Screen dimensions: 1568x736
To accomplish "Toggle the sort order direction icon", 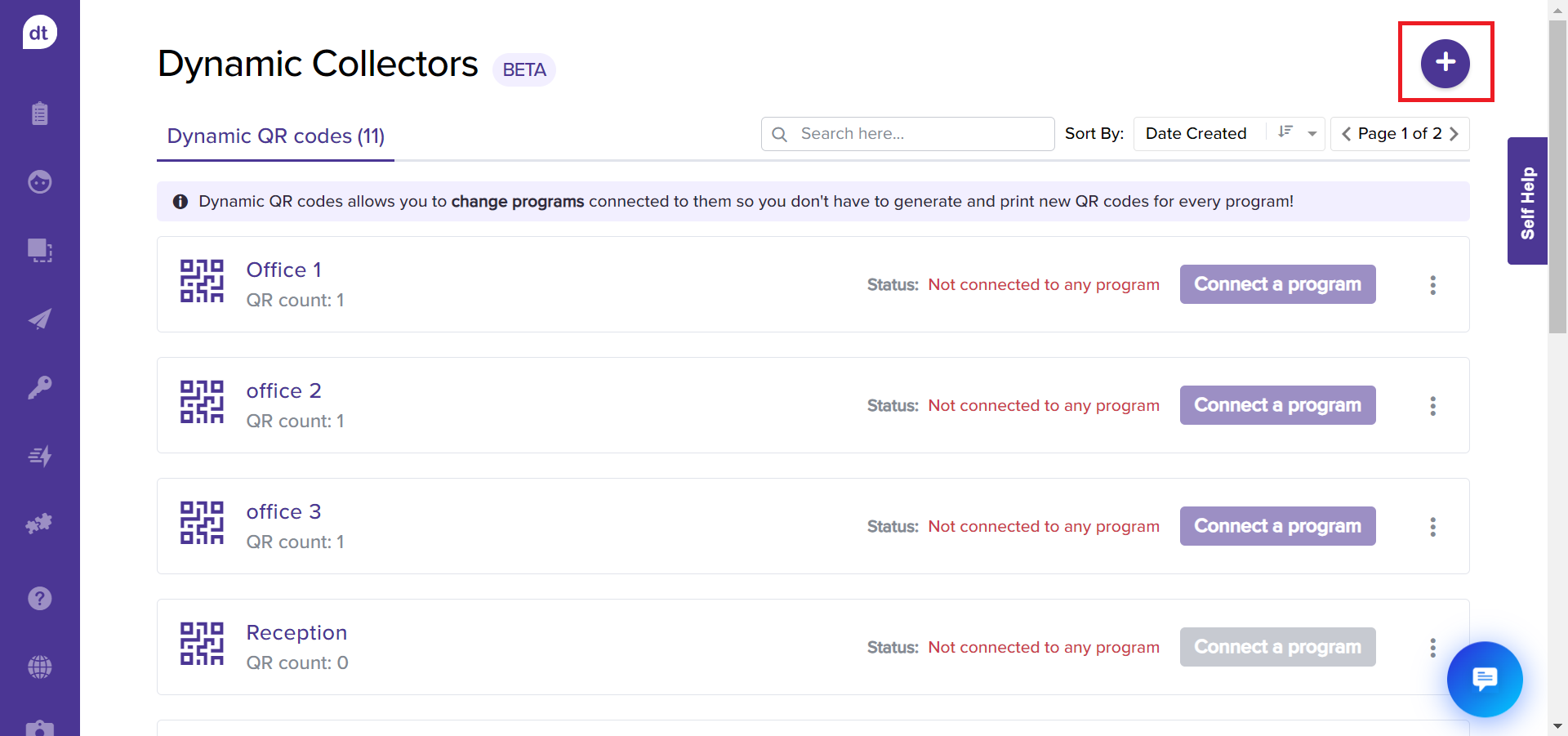I will tap(1285, 132).
